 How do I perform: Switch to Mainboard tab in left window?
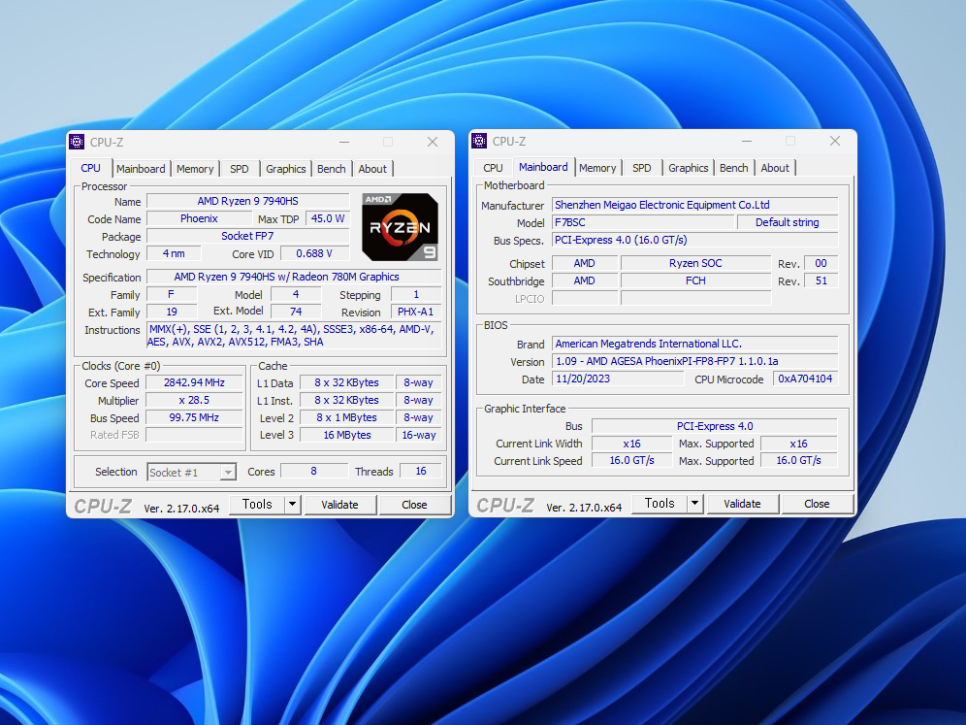141,169
